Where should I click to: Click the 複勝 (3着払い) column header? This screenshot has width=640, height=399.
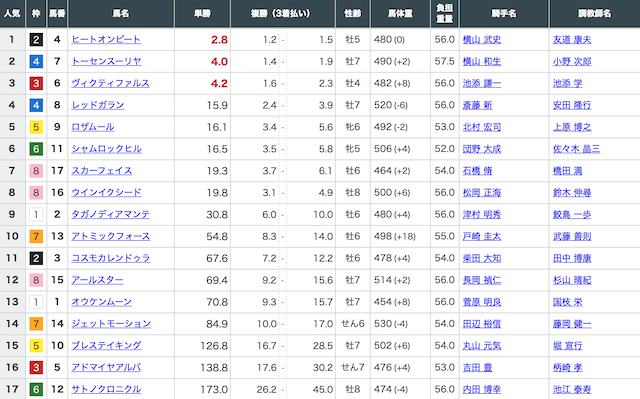click(x=282, y=13)
